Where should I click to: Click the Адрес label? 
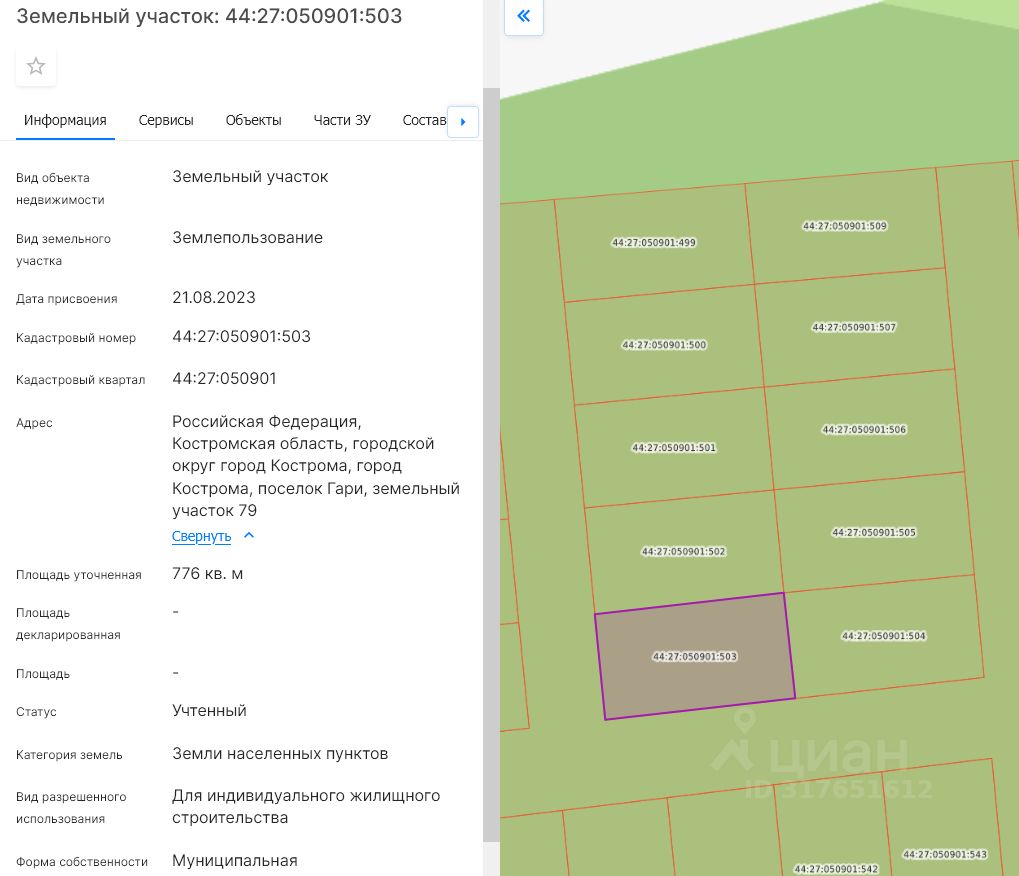click(34, 422)
